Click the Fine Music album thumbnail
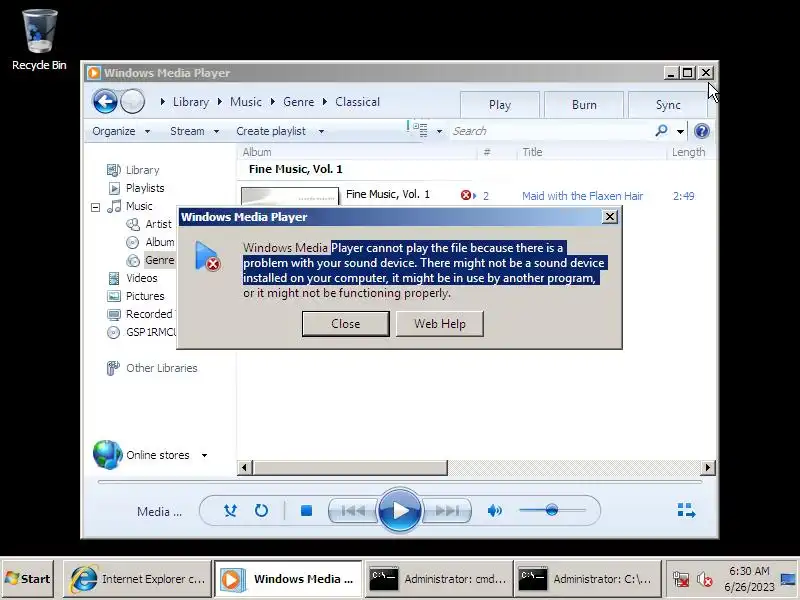The width and height of the screenshot is (800, 600). [x=290, y=196]
